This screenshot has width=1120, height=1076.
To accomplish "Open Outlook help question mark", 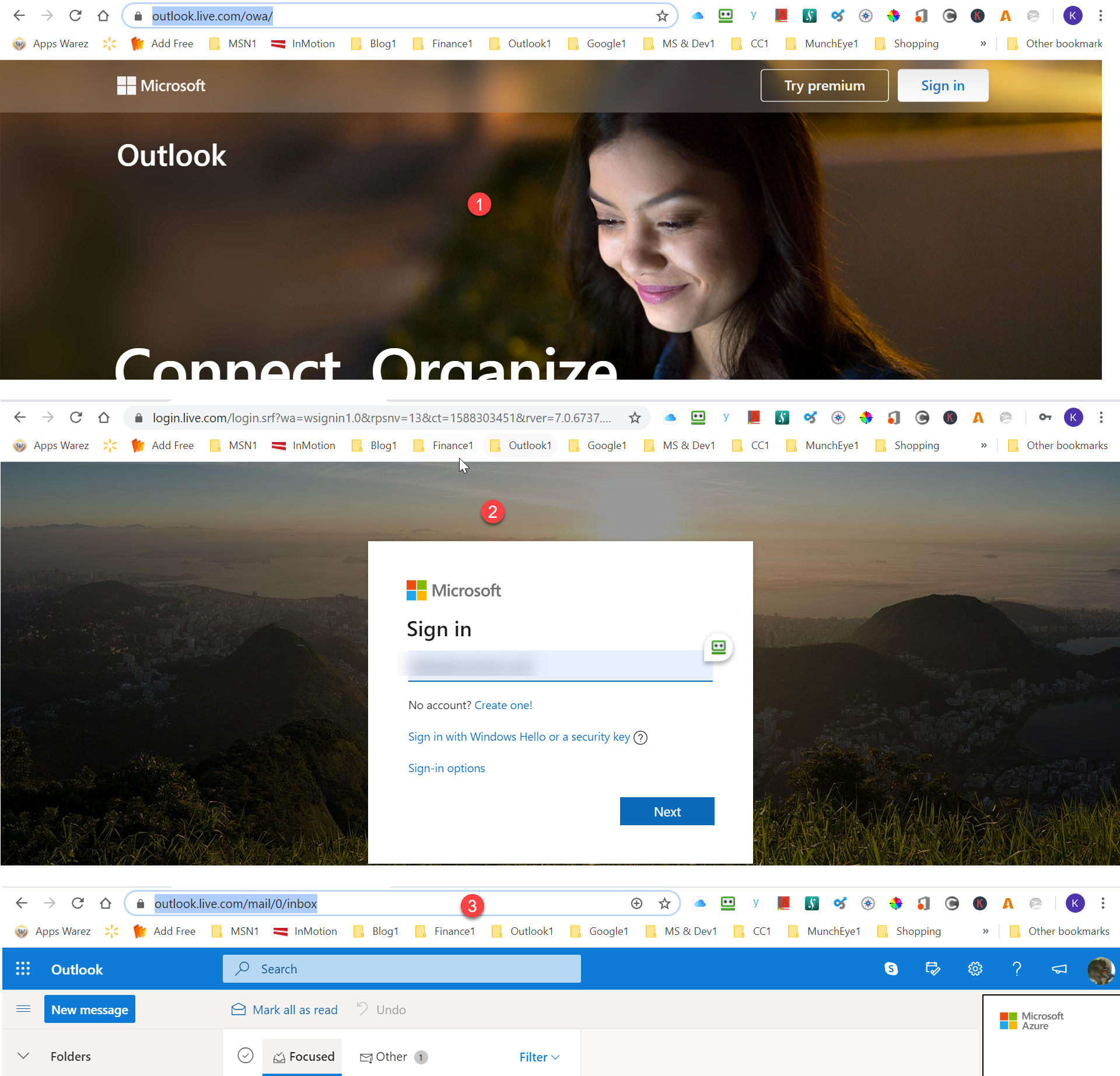I will coord(1017,969).
